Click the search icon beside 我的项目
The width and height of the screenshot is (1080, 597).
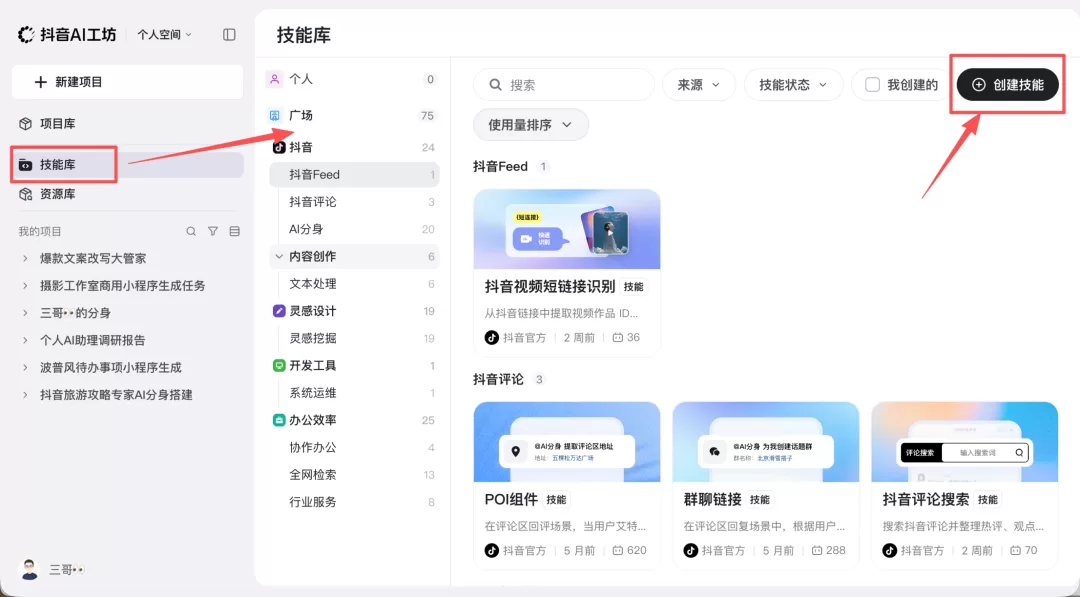click(191, 231)
